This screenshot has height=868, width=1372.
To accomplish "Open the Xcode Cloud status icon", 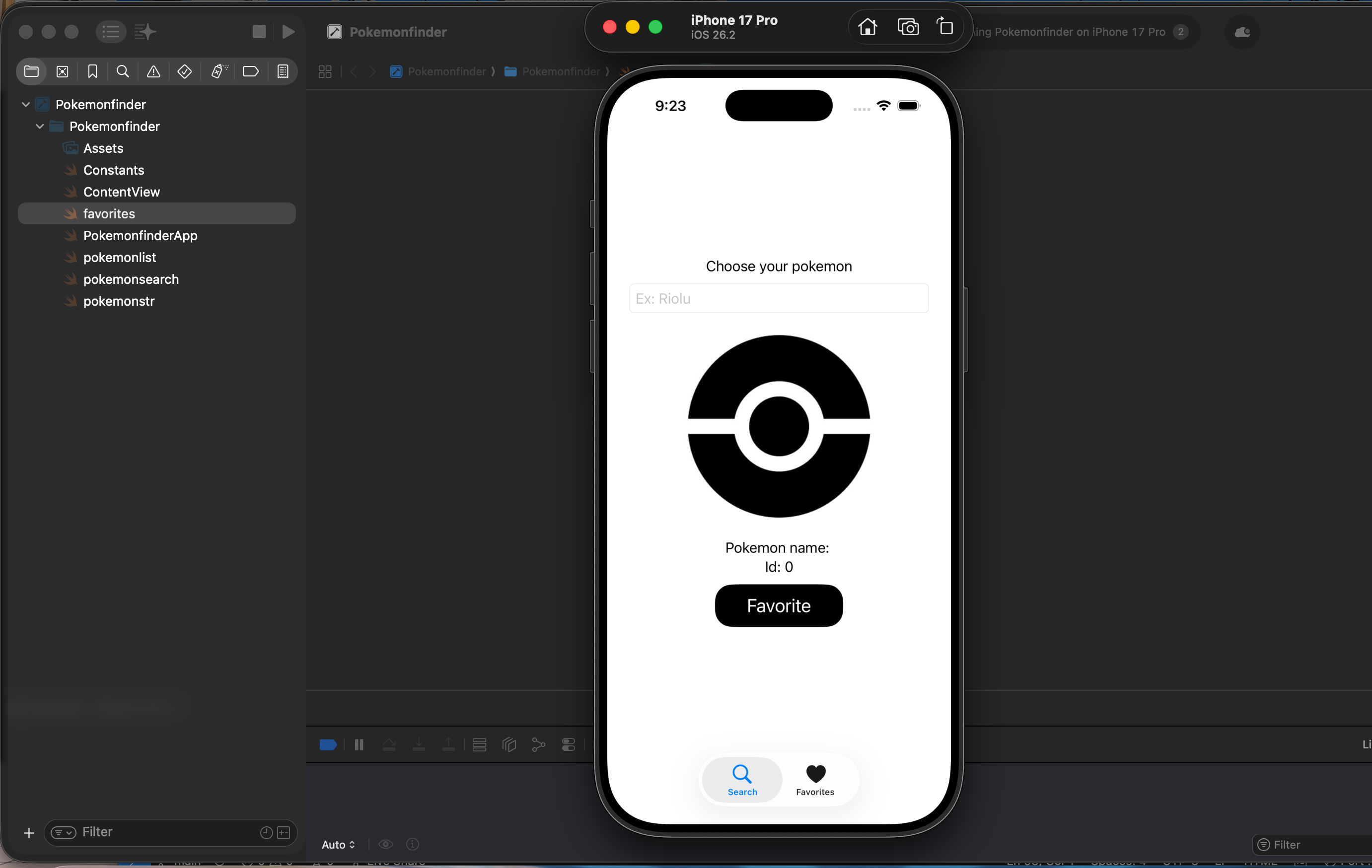I will pos(1242,32).
